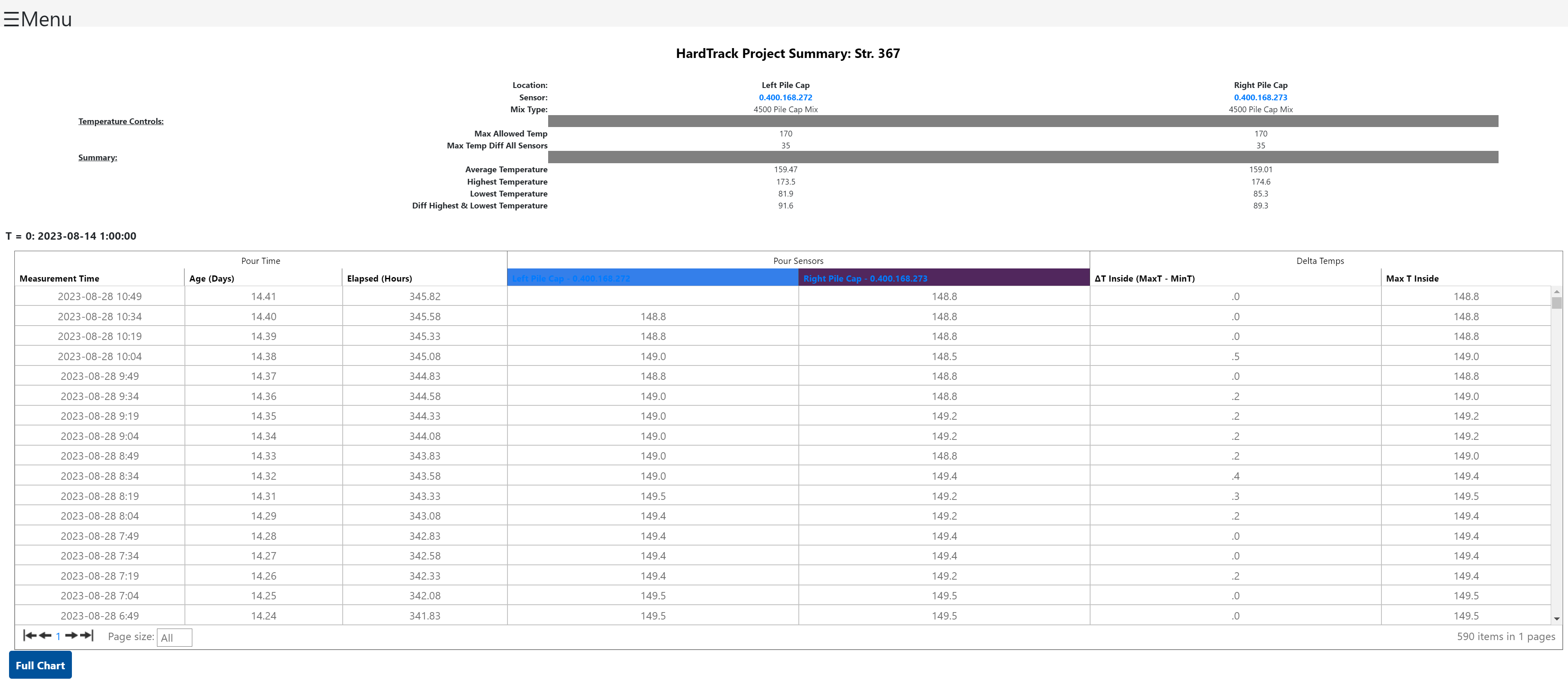1568x682 pixels.
Task: Click the previous page arrow
Action: [45, 635]
